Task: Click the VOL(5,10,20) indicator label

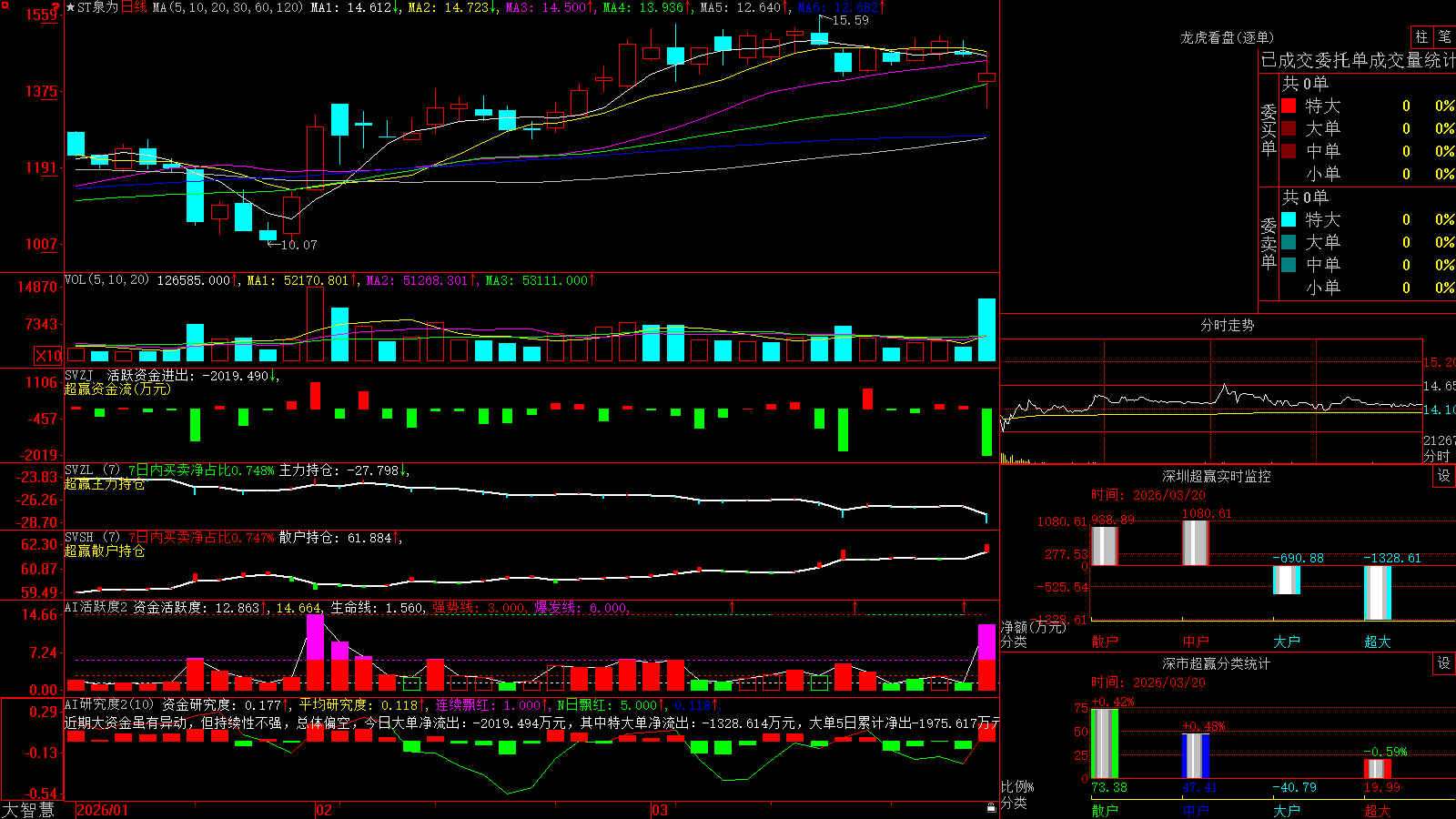Action: [106, 280]
